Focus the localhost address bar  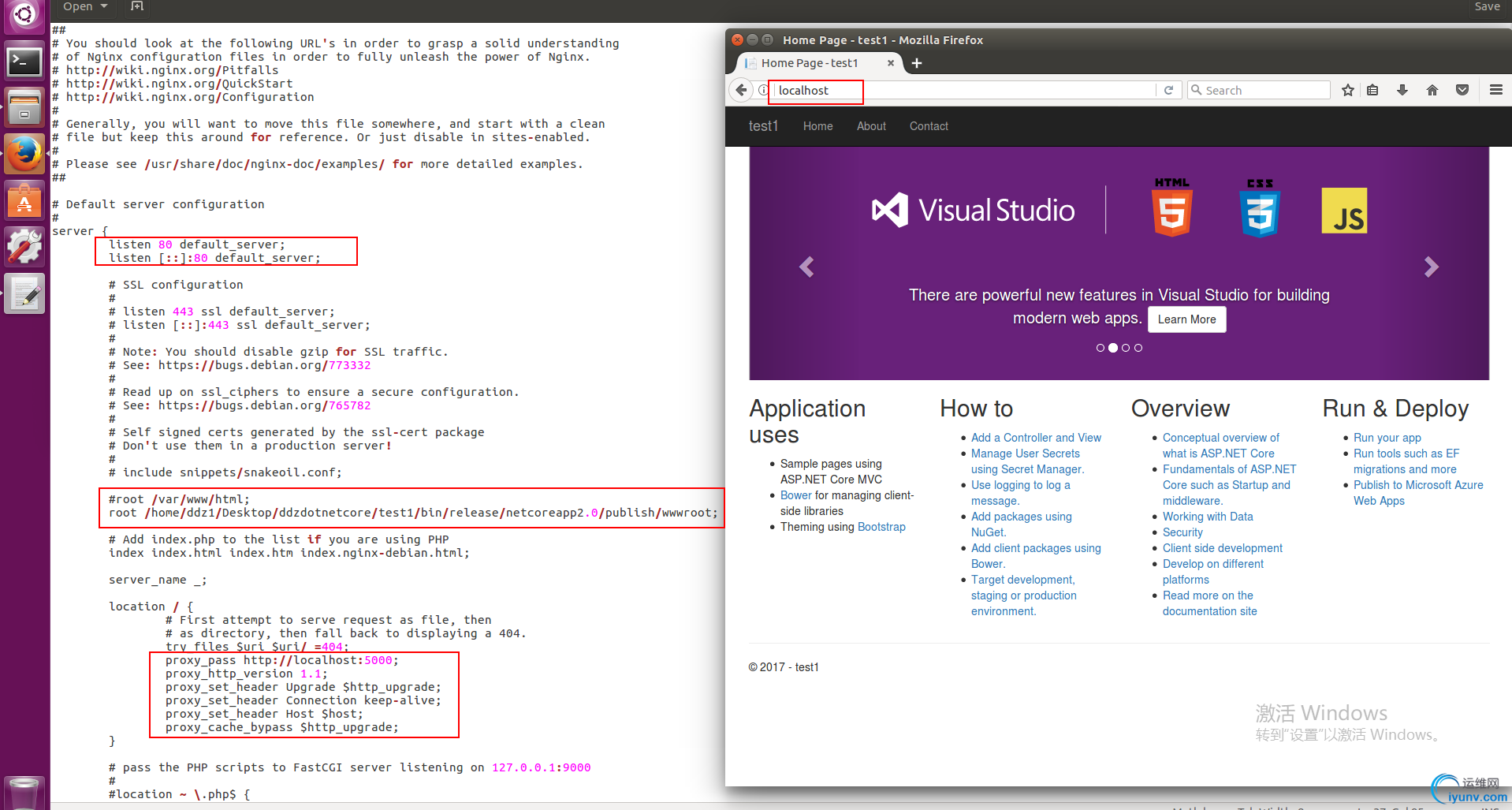(x=963, y=90)
